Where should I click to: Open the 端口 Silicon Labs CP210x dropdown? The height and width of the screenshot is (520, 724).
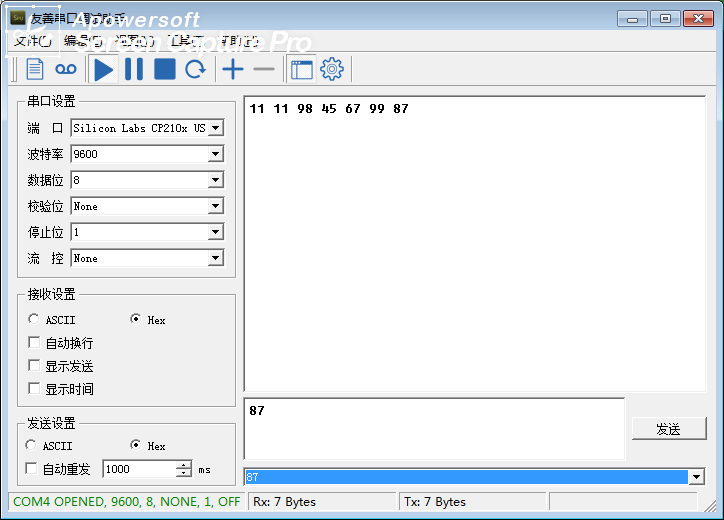point(216,128)
